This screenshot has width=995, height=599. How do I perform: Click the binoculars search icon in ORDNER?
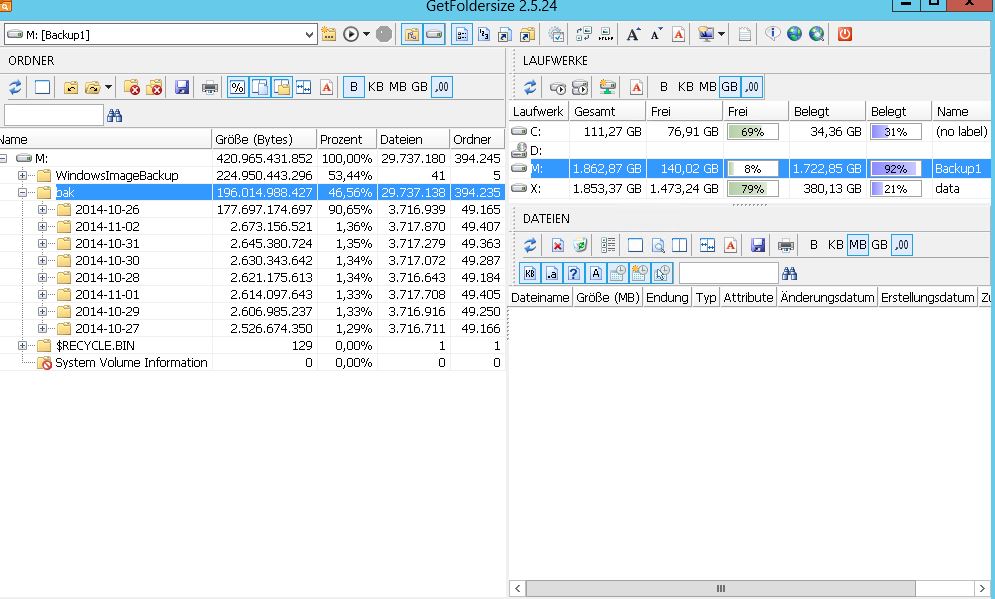click(x=114, y=115)
